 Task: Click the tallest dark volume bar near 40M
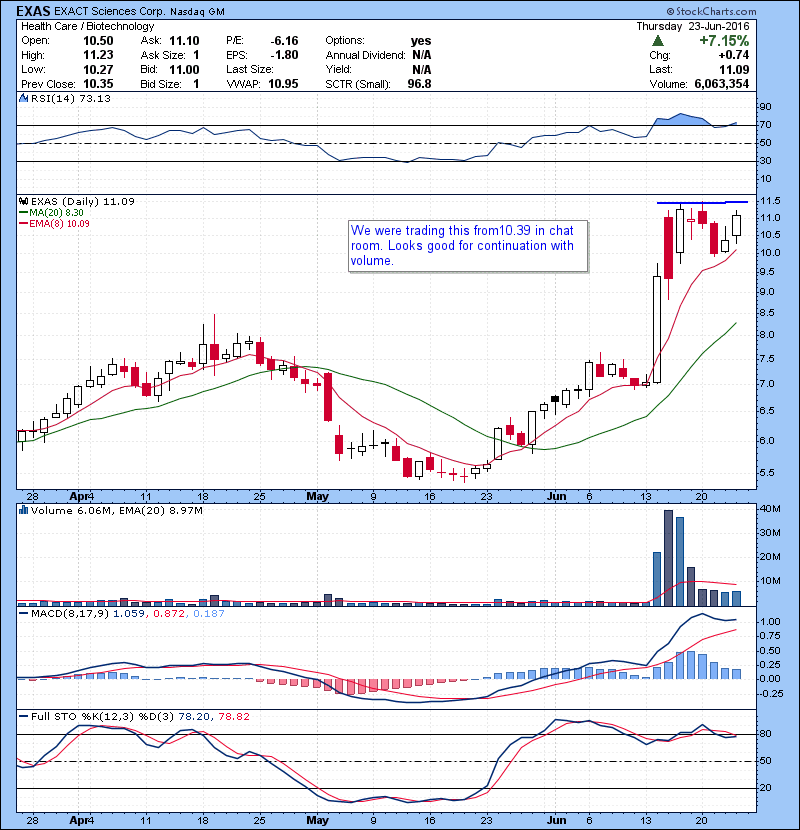click(668, 558)
